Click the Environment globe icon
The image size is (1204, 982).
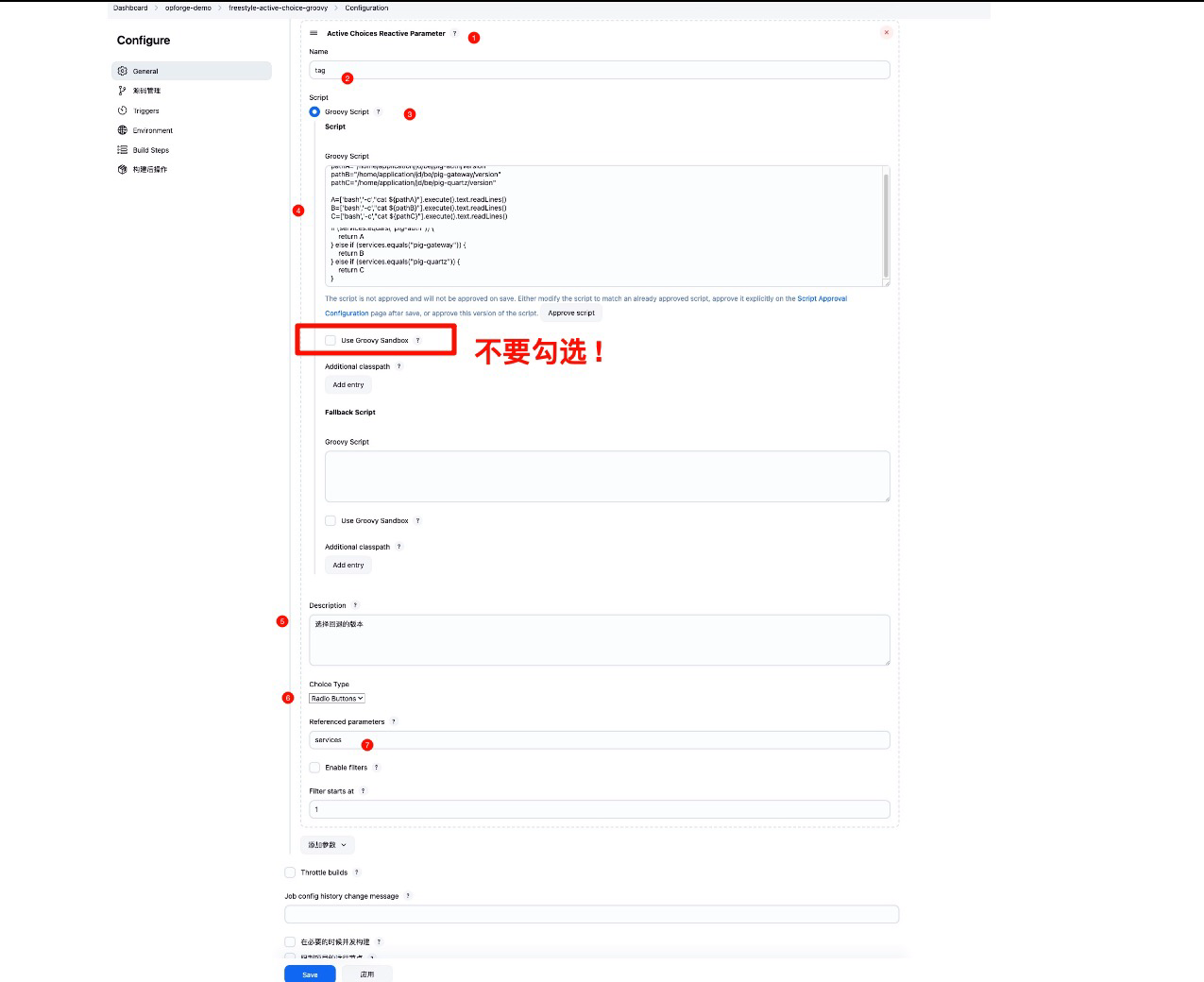point(122,130)
